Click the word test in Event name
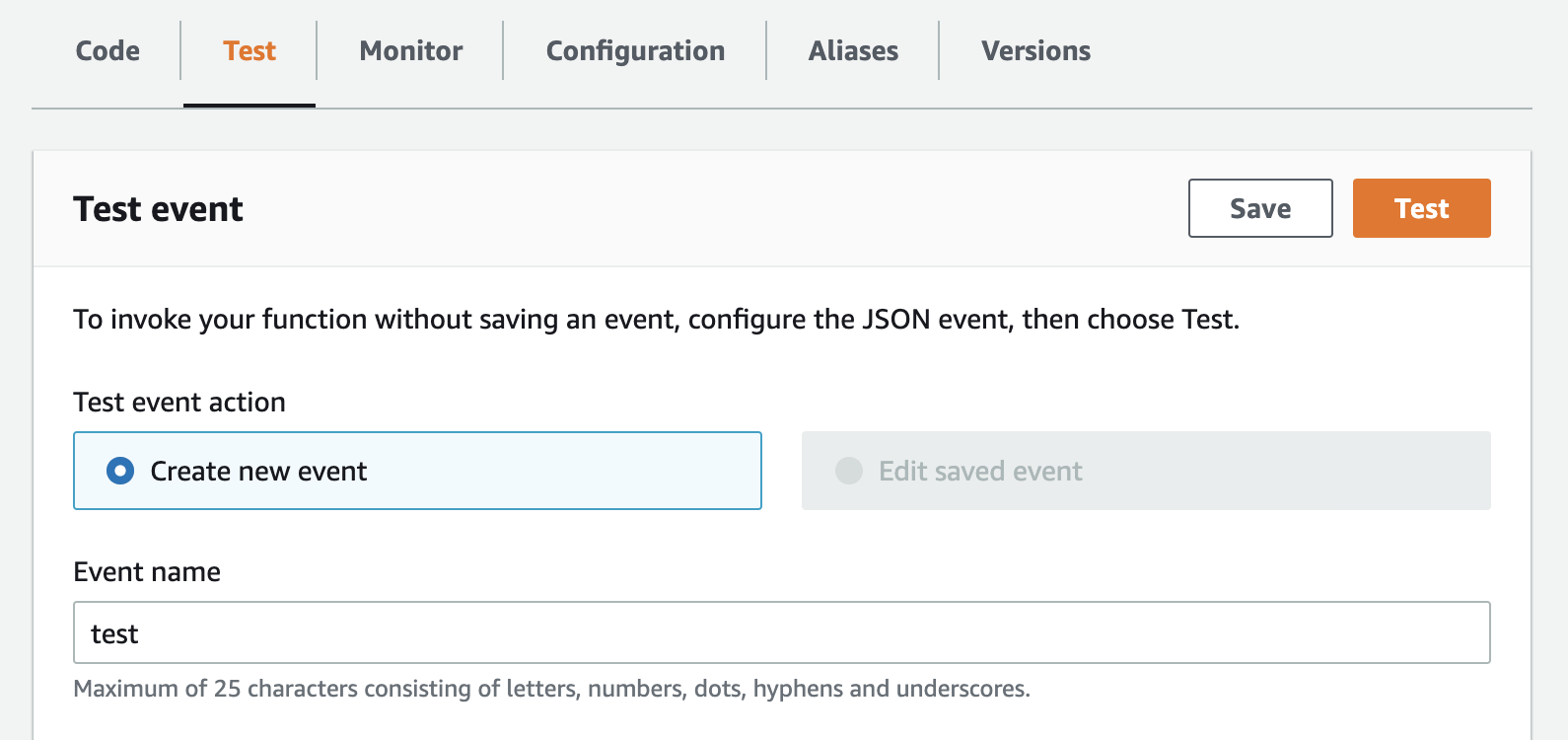Screen dimensions: 1568x740 (114, 633)
